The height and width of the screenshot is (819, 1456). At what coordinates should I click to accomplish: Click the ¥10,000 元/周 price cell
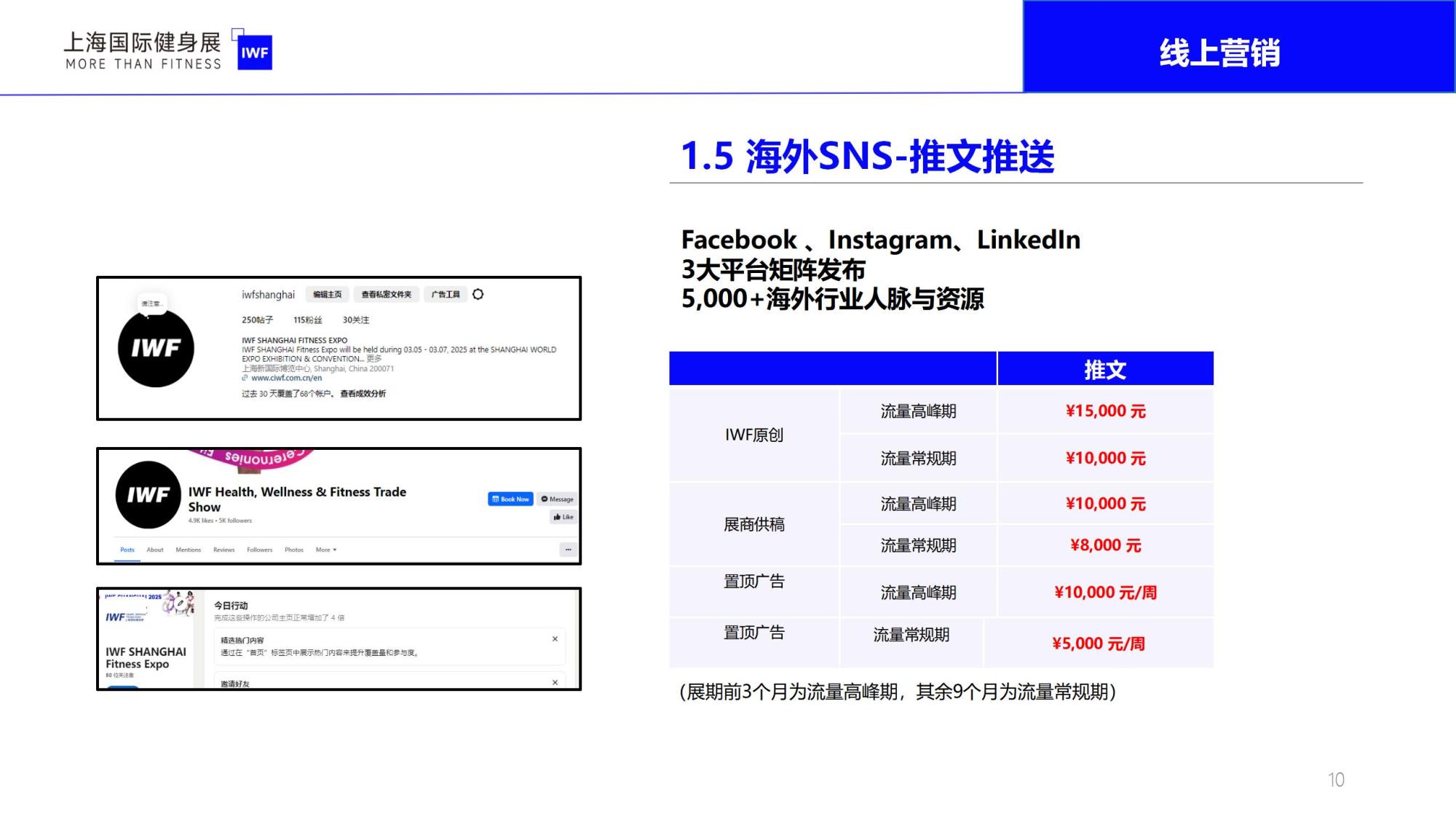click(x=1105, y=592)
